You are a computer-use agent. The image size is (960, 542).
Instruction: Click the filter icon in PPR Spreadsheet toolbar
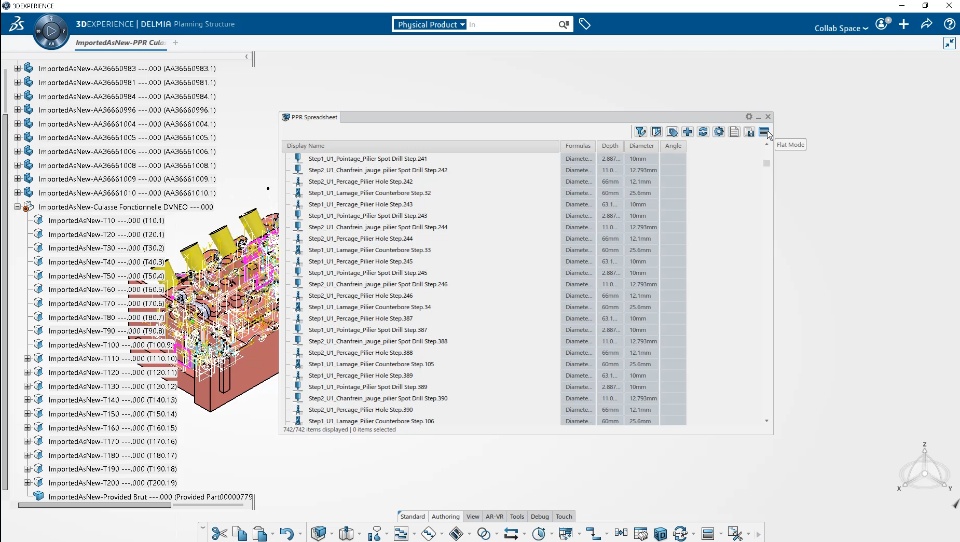coord(640,132)
